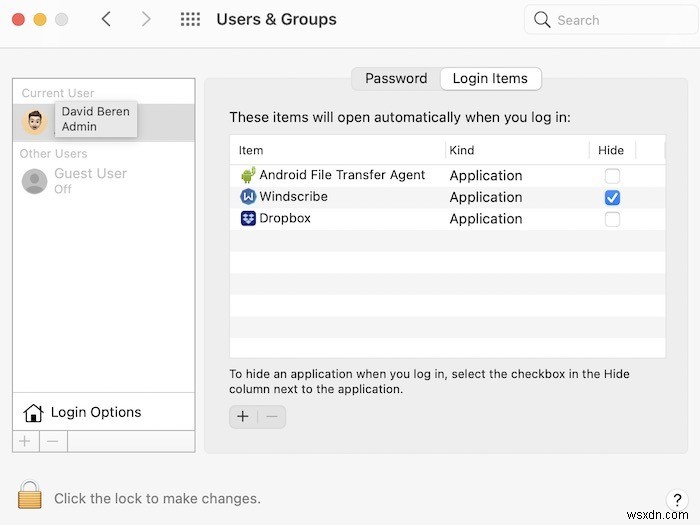Viewport: 700px width, 525px height.
Task: Click the Windscribe app icon
Action: tap(248, 196)
